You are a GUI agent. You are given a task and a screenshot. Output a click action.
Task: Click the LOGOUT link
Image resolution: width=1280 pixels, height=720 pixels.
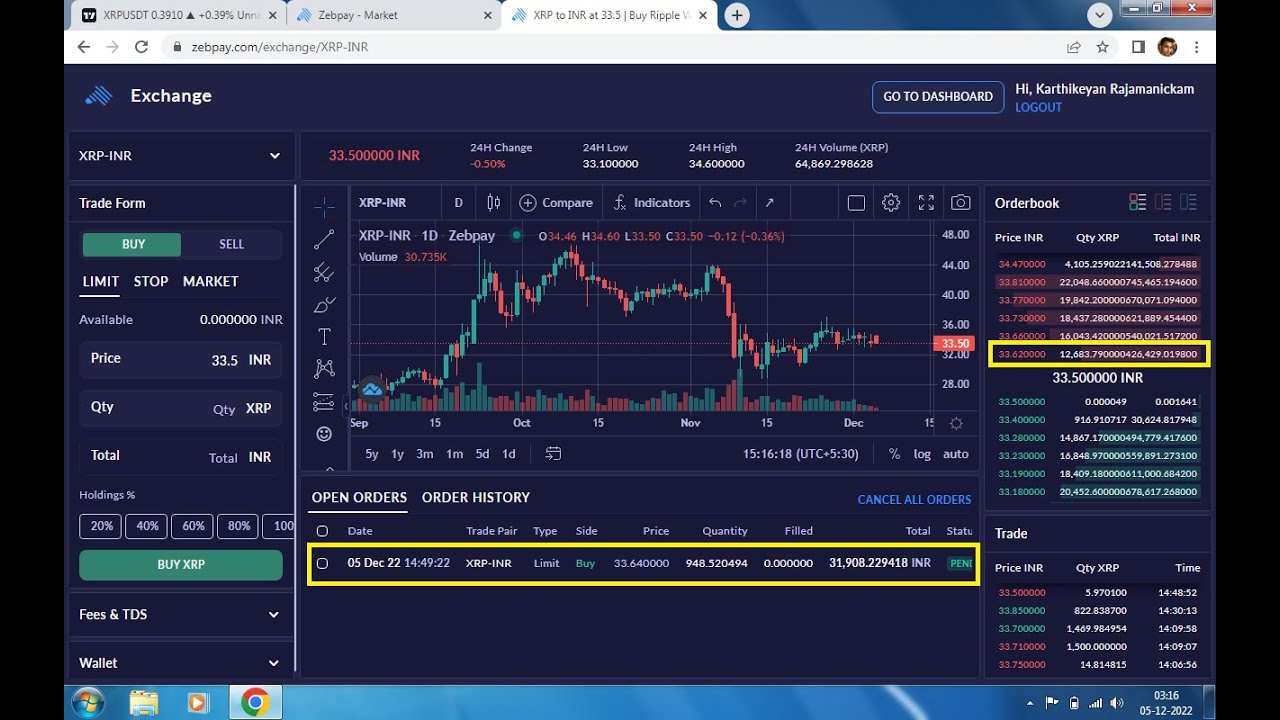click(1039, 108)
